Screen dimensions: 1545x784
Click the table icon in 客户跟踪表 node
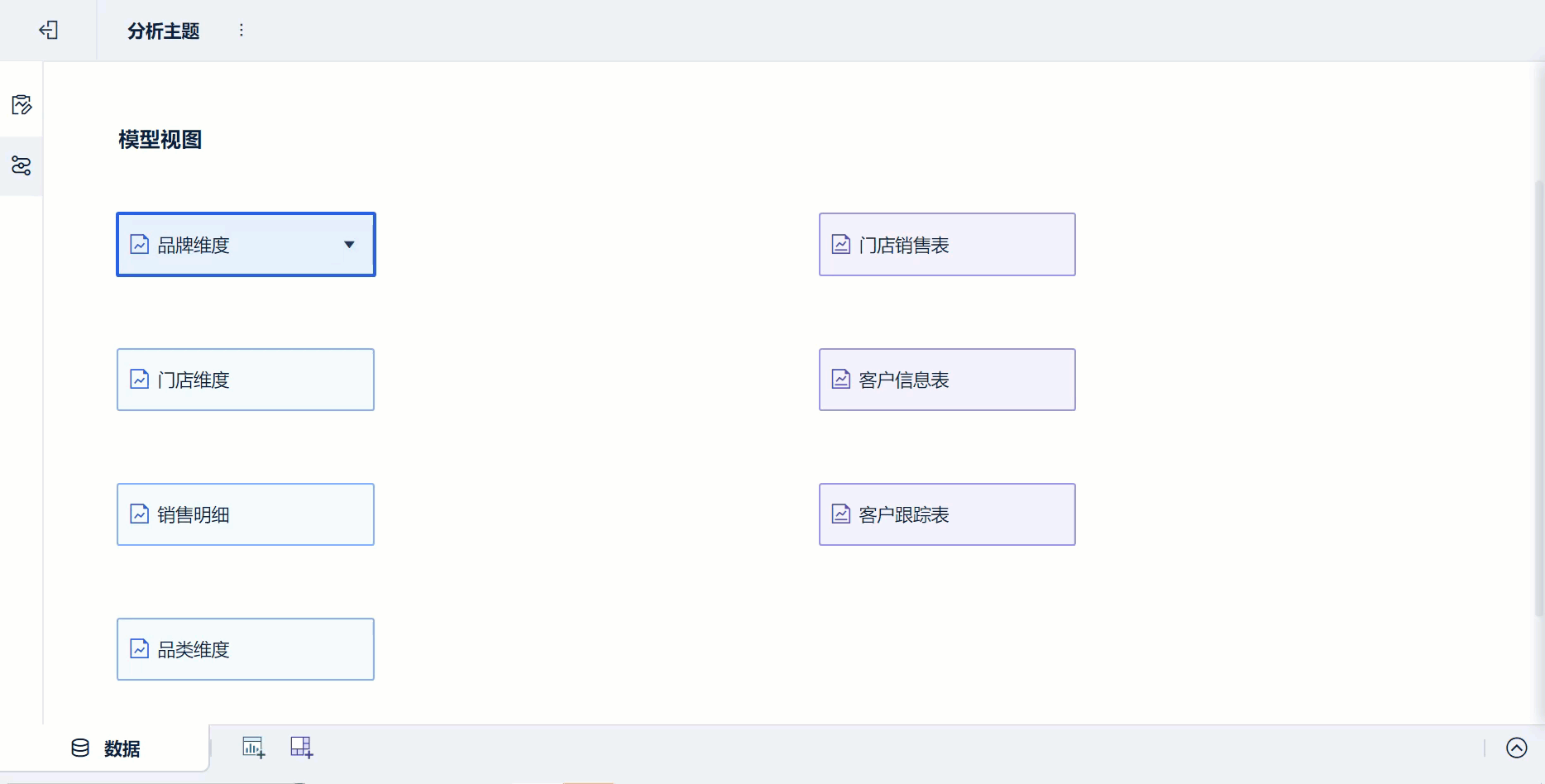point(841,514)
